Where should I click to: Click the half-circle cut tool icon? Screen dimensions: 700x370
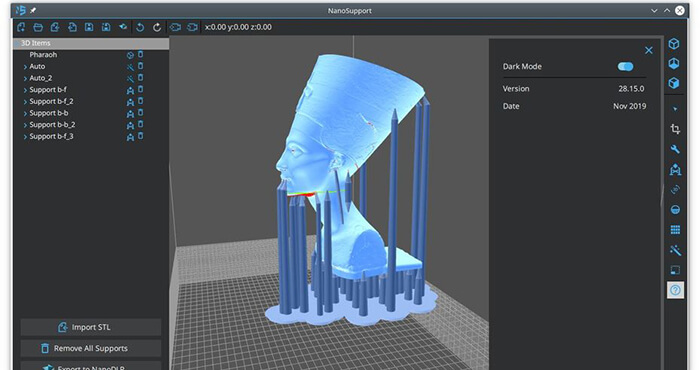point(675,209)
